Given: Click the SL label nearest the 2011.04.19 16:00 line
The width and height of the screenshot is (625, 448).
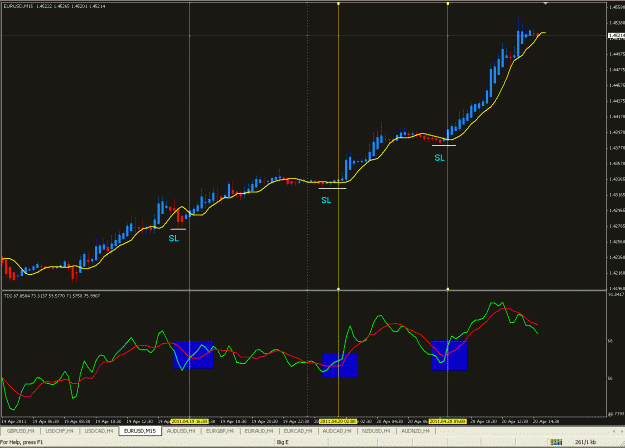Looking at the screenshot, I should pos(174,238).
